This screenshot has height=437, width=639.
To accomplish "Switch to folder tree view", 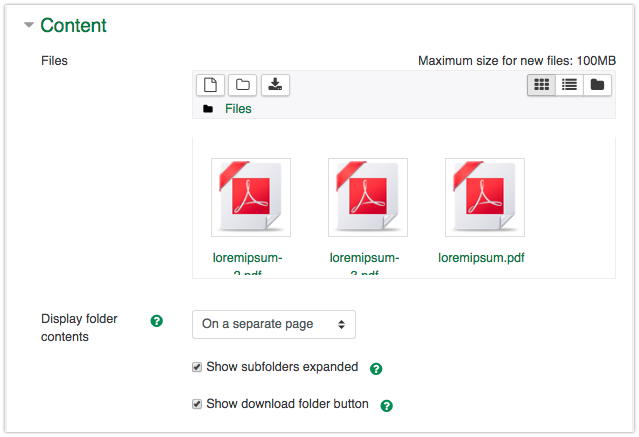I will tap(597, 85).
